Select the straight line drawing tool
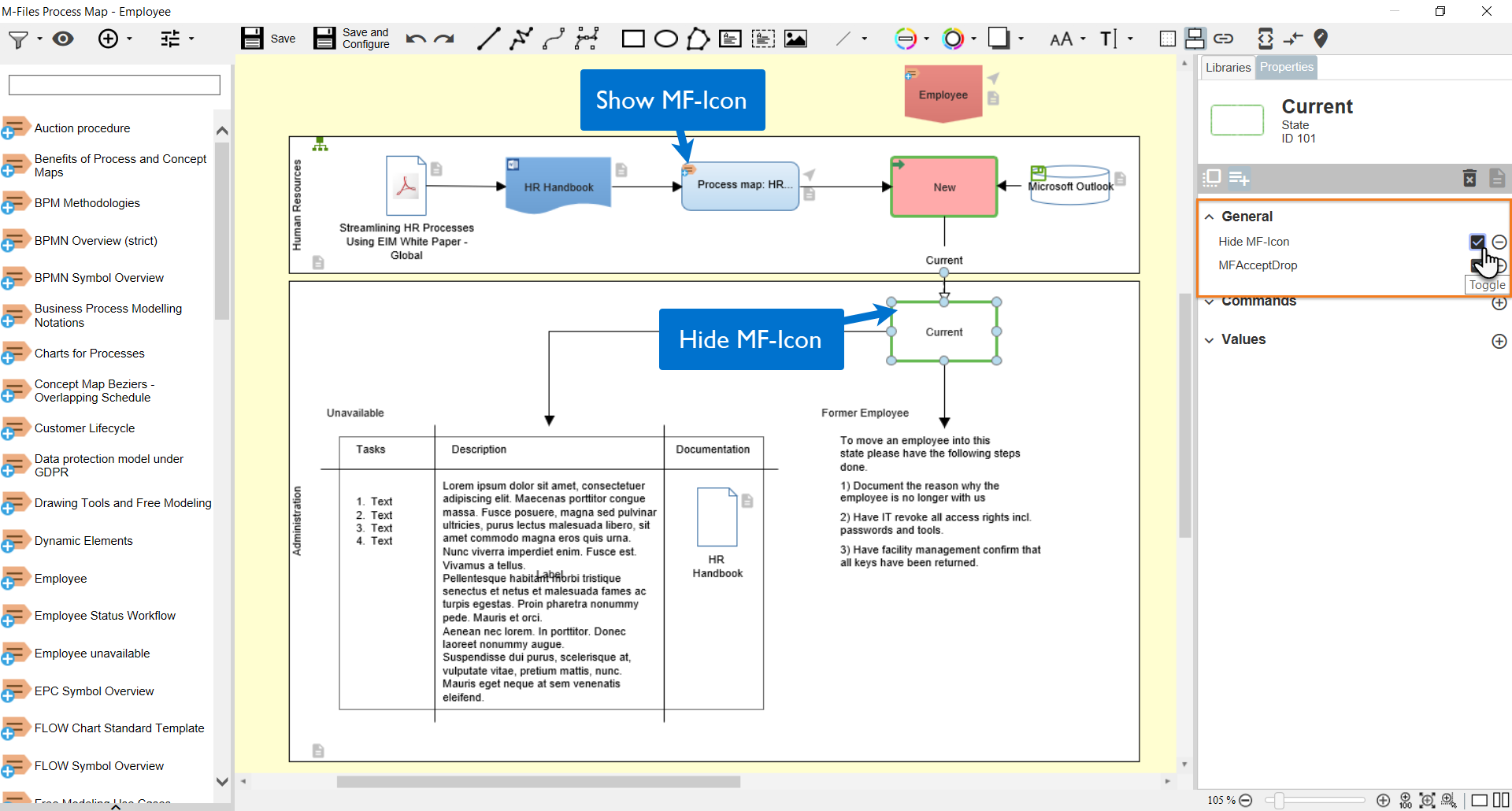The height and width of the screenshot is (811, 1512). (x=488, y=39)
